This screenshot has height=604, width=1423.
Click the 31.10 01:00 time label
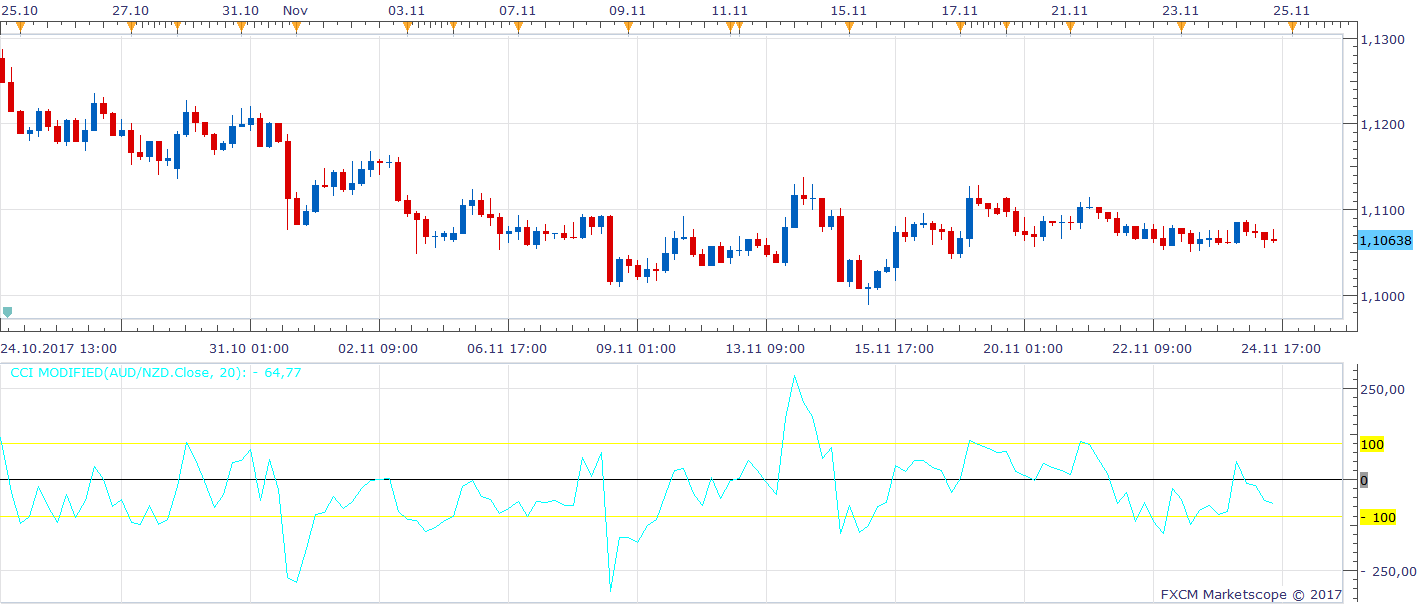(x=247, y=348)
